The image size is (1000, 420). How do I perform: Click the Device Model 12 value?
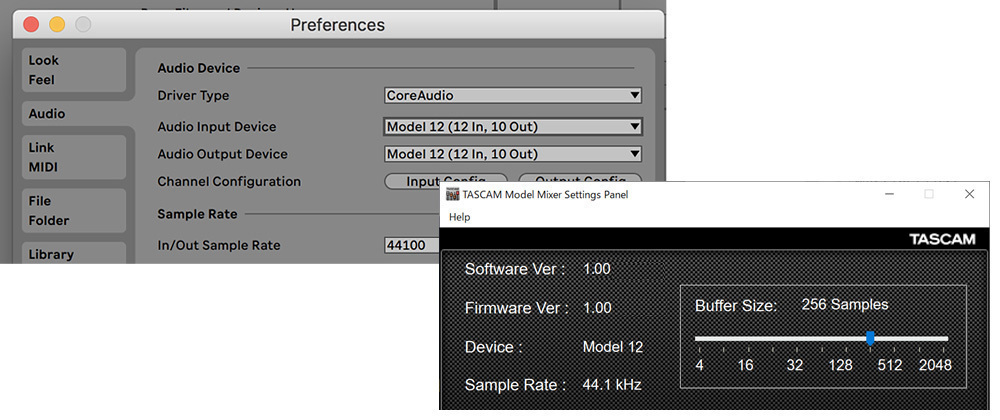click(x=613, y=347)
